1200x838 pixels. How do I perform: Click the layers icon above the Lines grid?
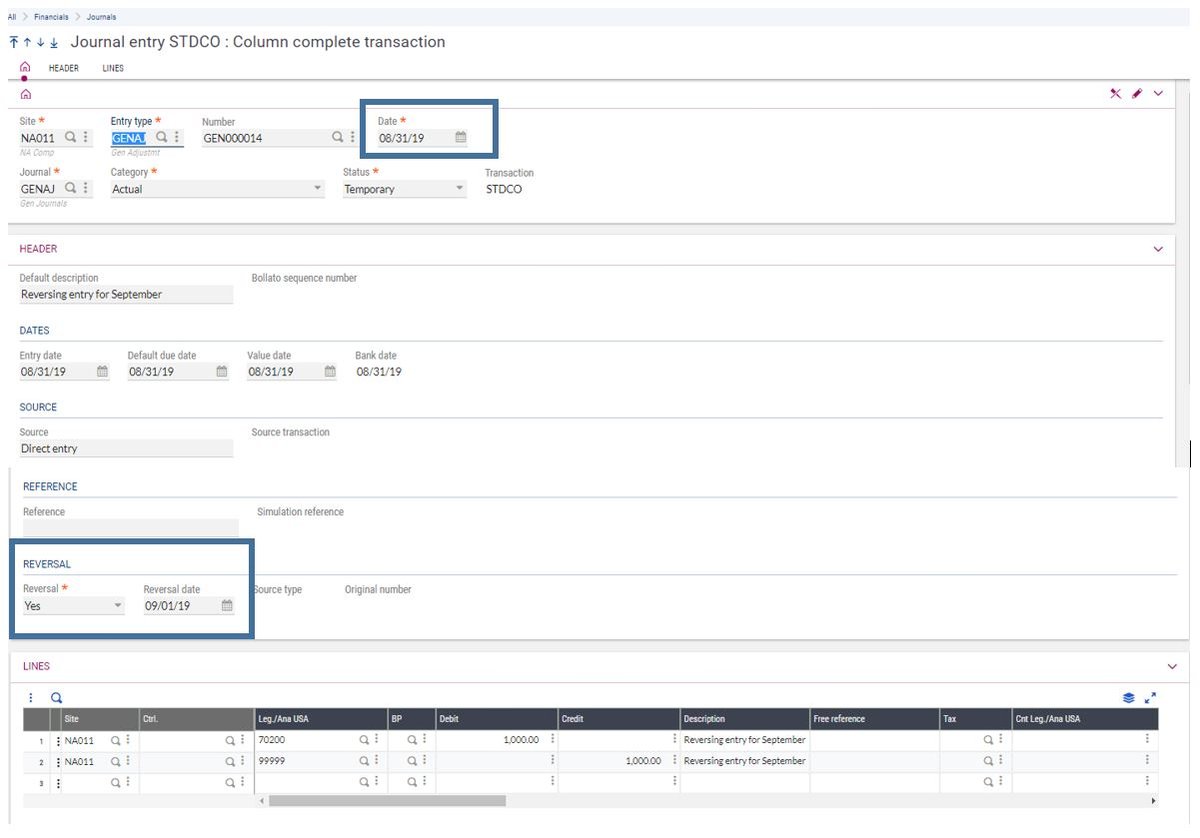[x=1130, y=697]
